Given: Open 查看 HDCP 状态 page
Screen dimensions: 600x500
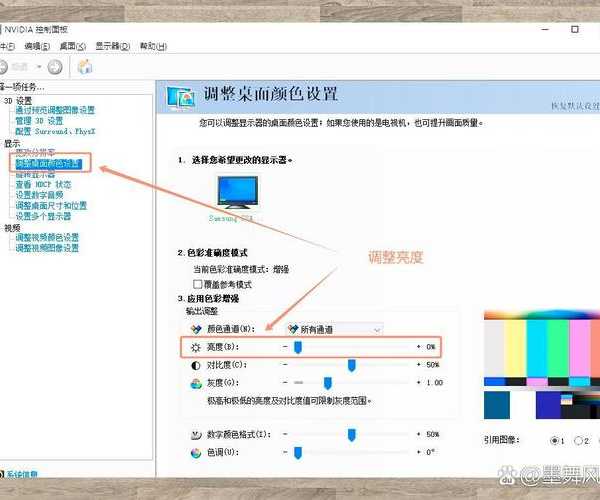Looking at the screenshot, I should [43, 184].
